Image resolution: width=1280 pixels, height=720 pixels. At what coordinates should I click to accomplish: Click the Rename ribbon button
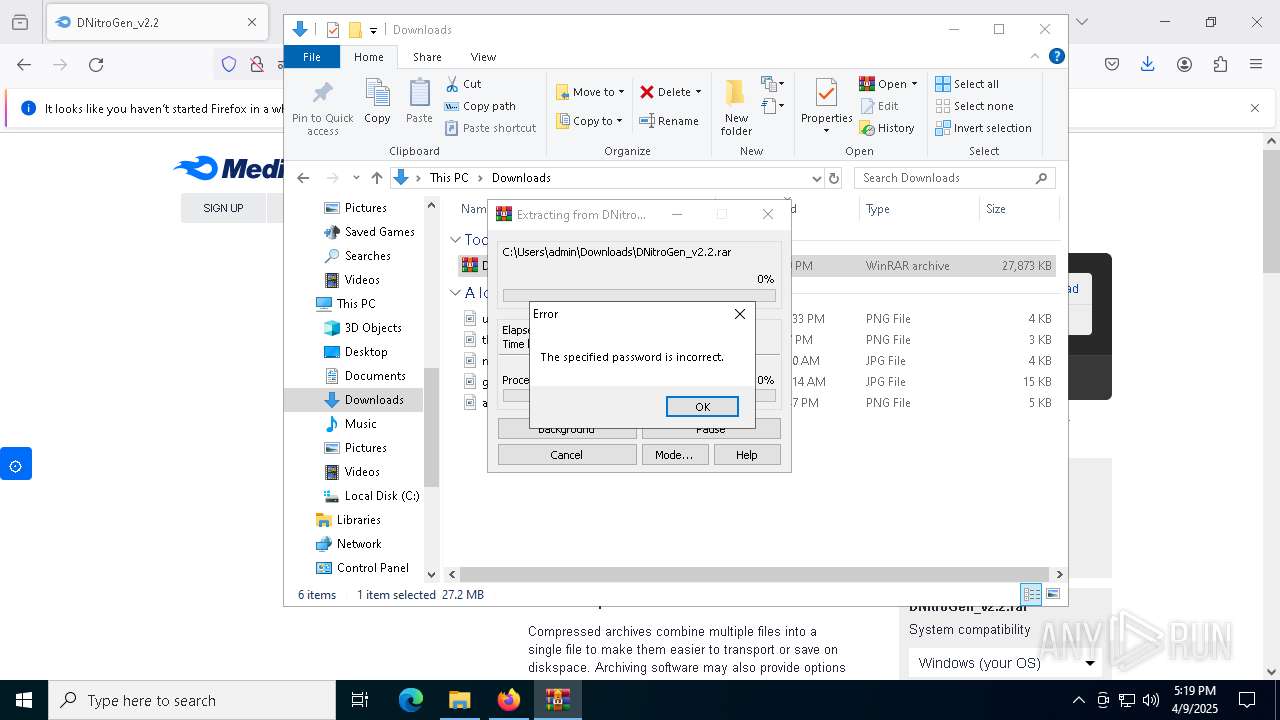tap(670, 121)
